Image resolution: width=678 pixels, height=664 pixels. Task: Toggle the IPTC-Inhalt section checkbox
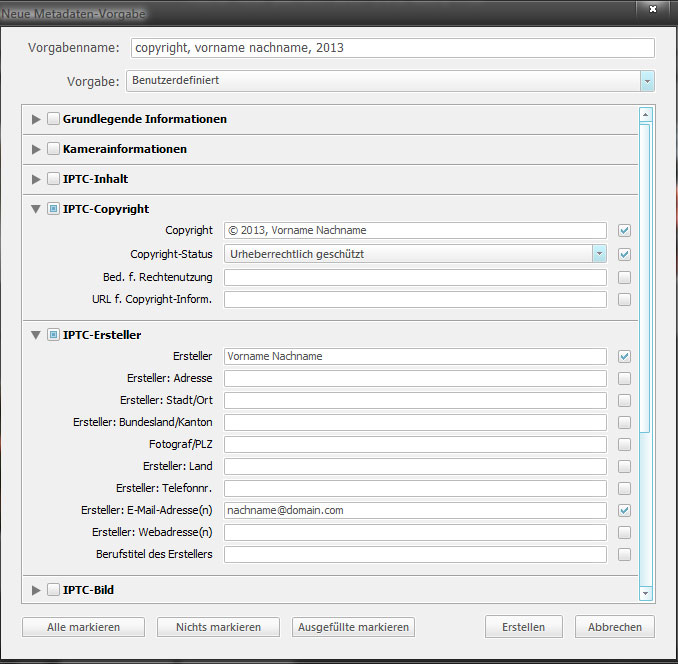click(x=53, y=179)
